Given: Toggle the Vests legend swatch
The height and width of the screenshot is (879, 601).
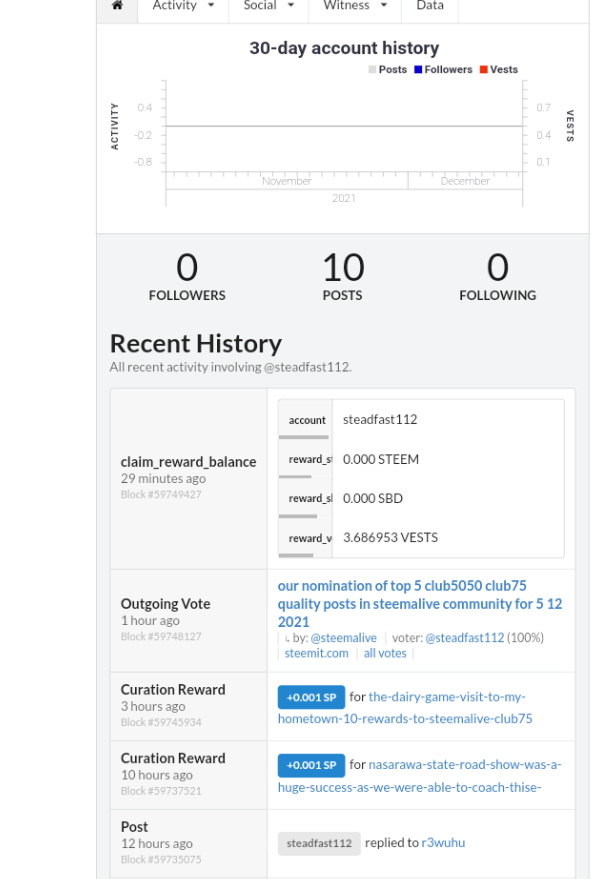Looking at the screenshot, I should coord(484,70).
